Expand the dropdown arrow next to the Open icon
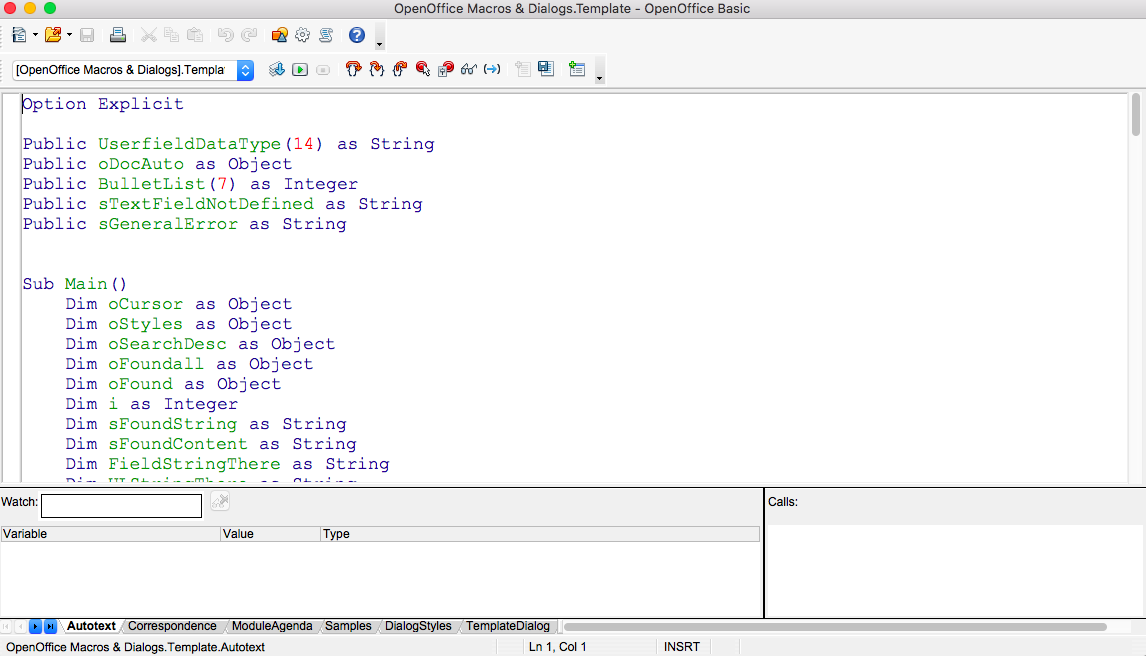The image size is (1146, 656). coord(70,35)
